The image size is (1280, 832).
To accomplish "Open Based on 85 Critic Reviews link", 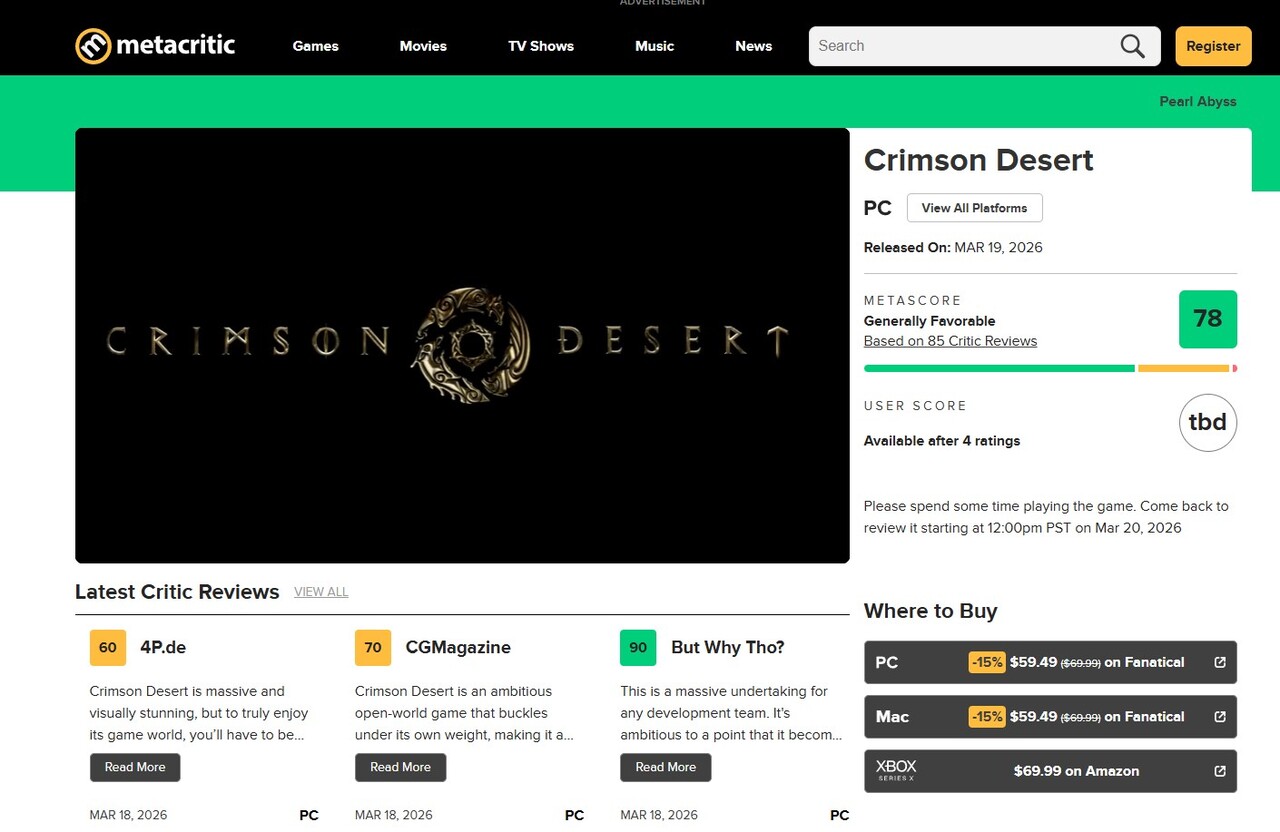I will pos(950,341).
